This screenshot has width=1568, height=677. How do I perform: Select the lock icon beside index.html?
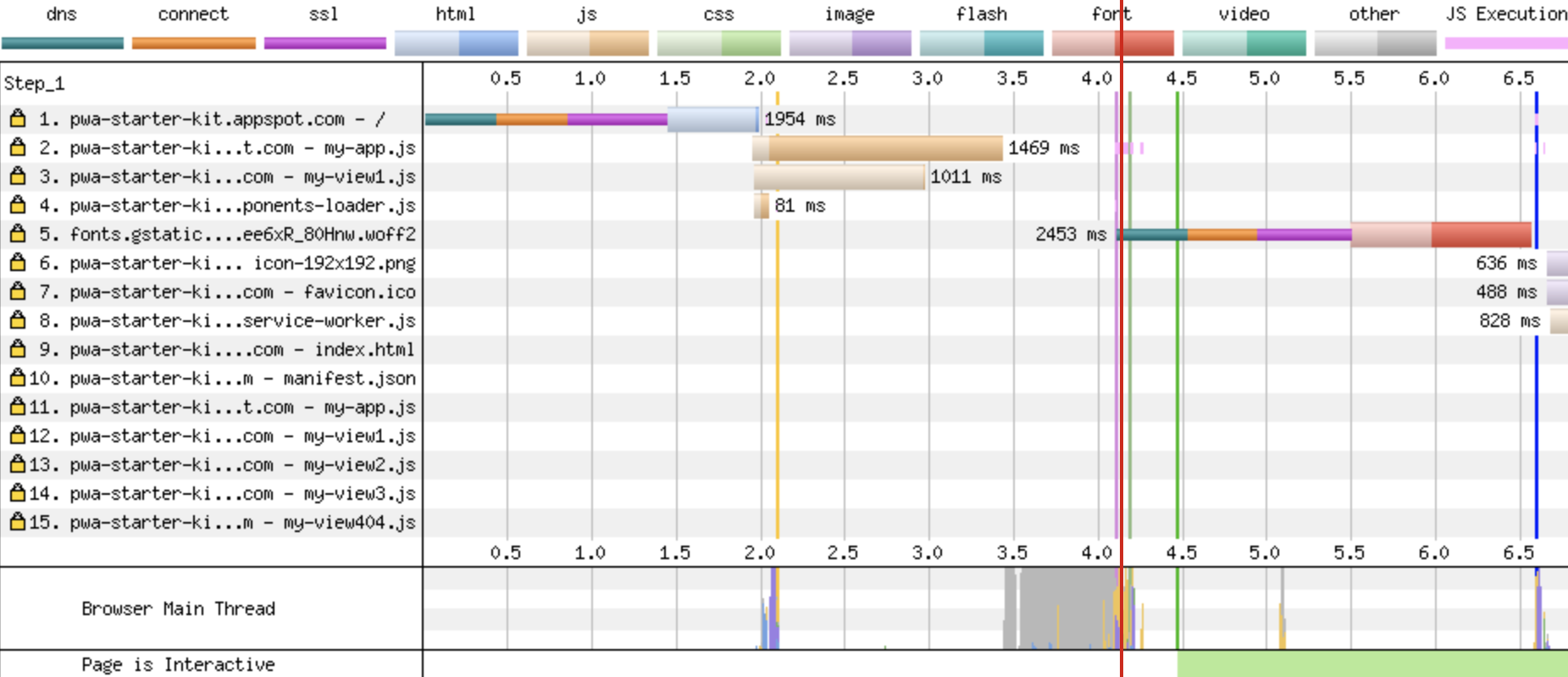point(17,348)
